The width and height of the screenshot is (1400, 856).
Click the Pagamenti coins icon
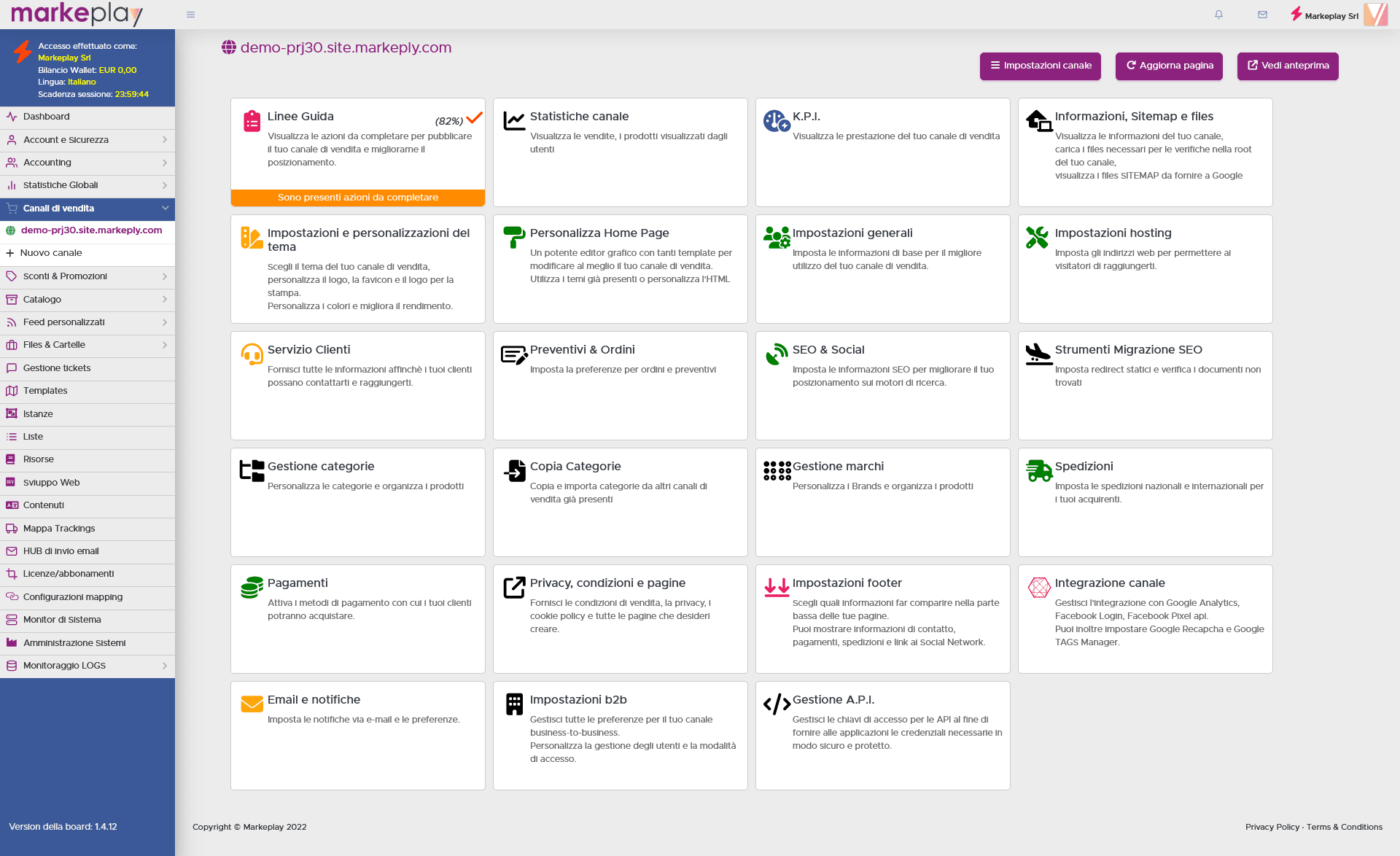click(252, 587)
